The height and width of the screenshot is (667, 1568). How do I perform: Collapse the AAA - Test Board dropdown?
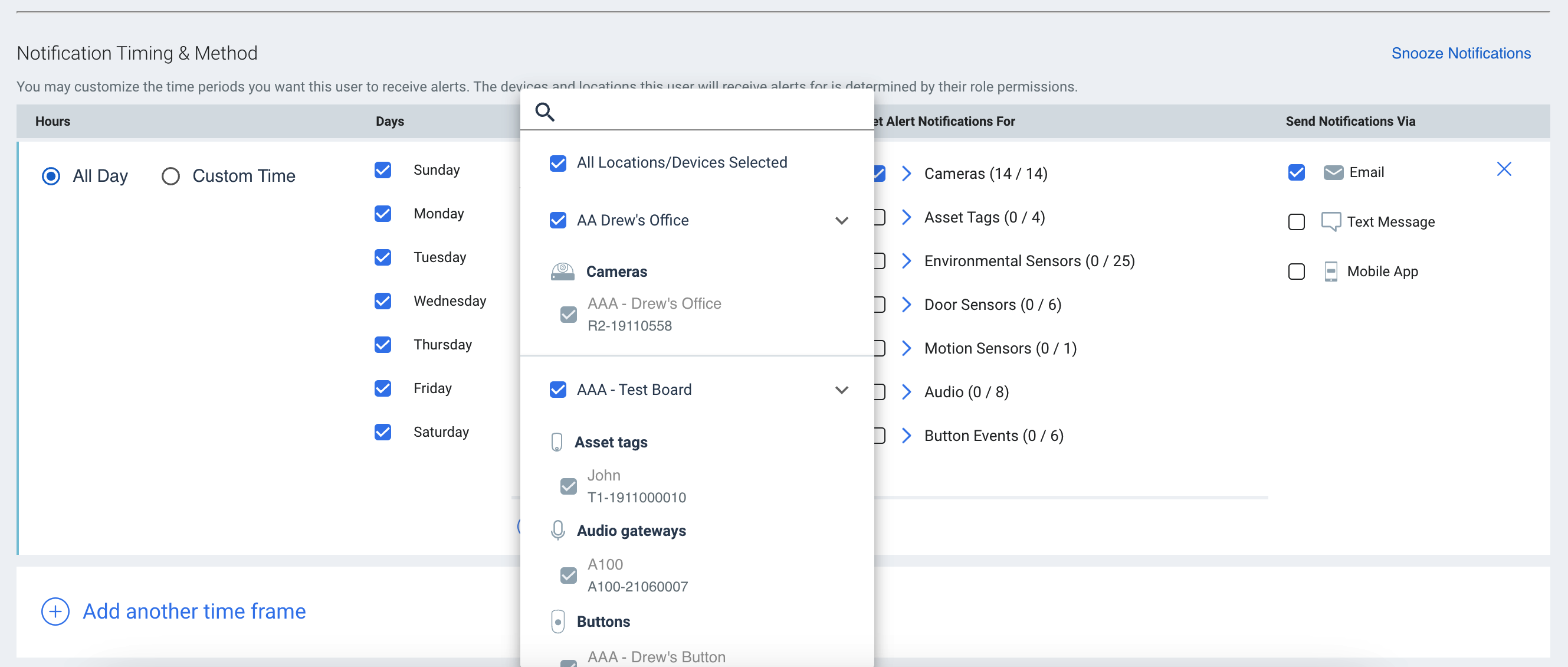[842, 390]
